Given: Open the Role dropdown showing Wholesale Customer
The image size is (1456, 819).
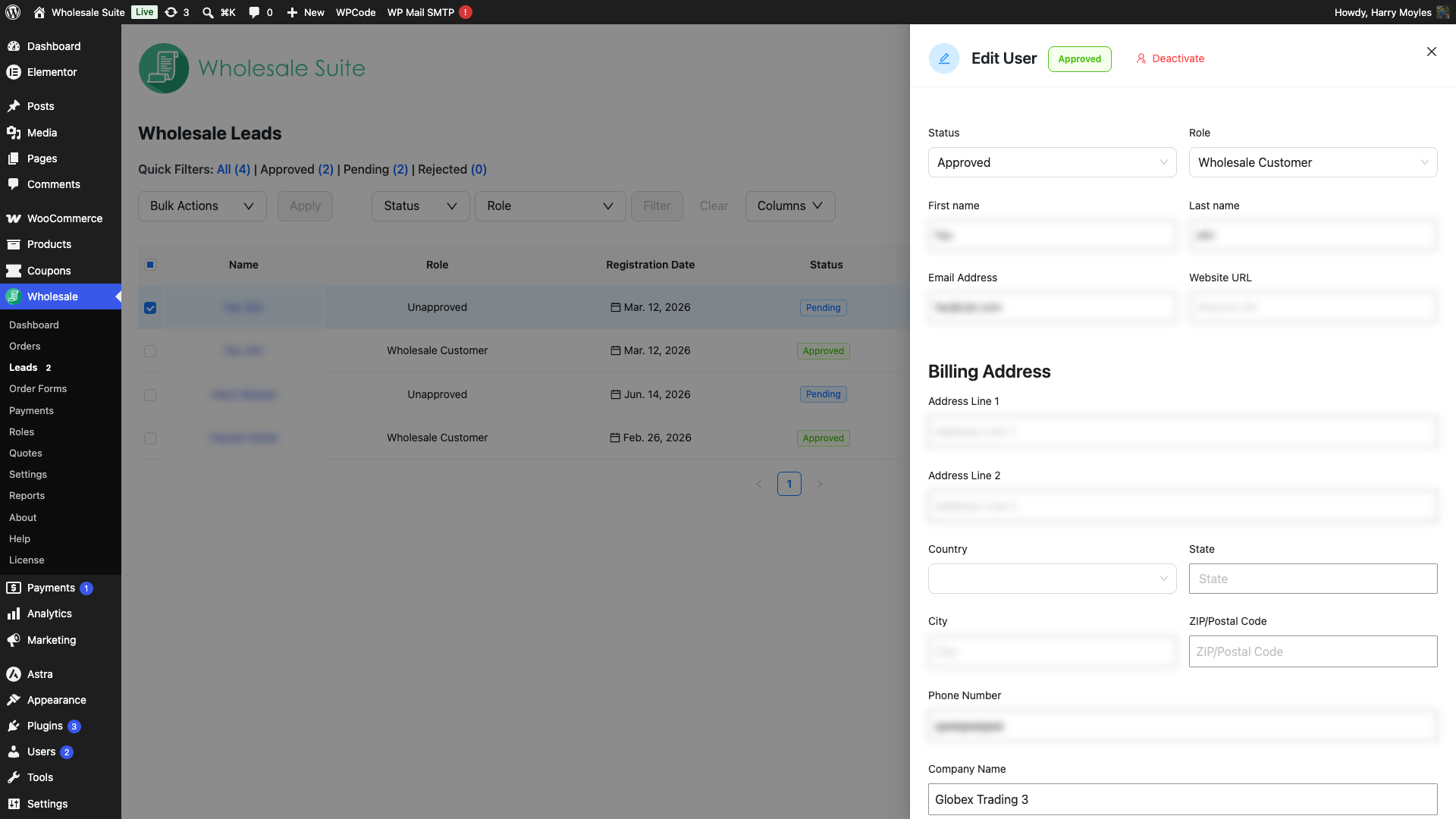Looking at the screenshot, I should pyautogui.click(x=1313, y=162).
